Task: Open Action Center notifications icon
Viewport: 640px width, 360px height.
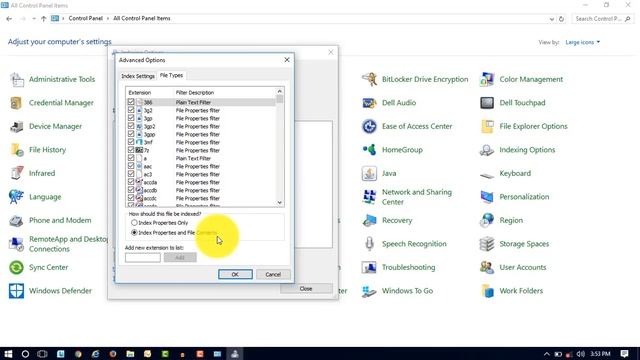Action: click(x=624, y=354)
